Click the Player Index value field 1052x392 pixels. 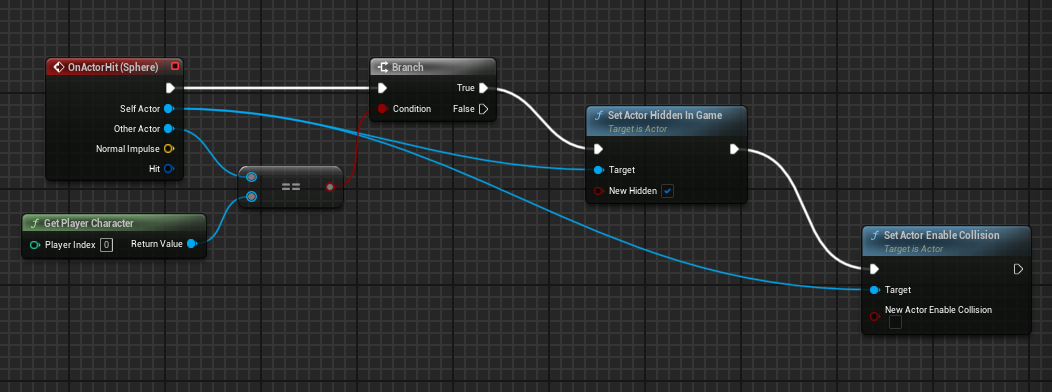coord(106,245)
